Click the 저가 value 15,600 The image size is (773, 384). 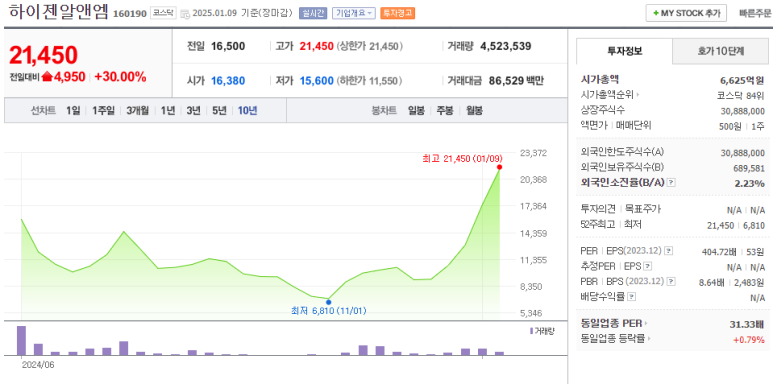(316, 81)
